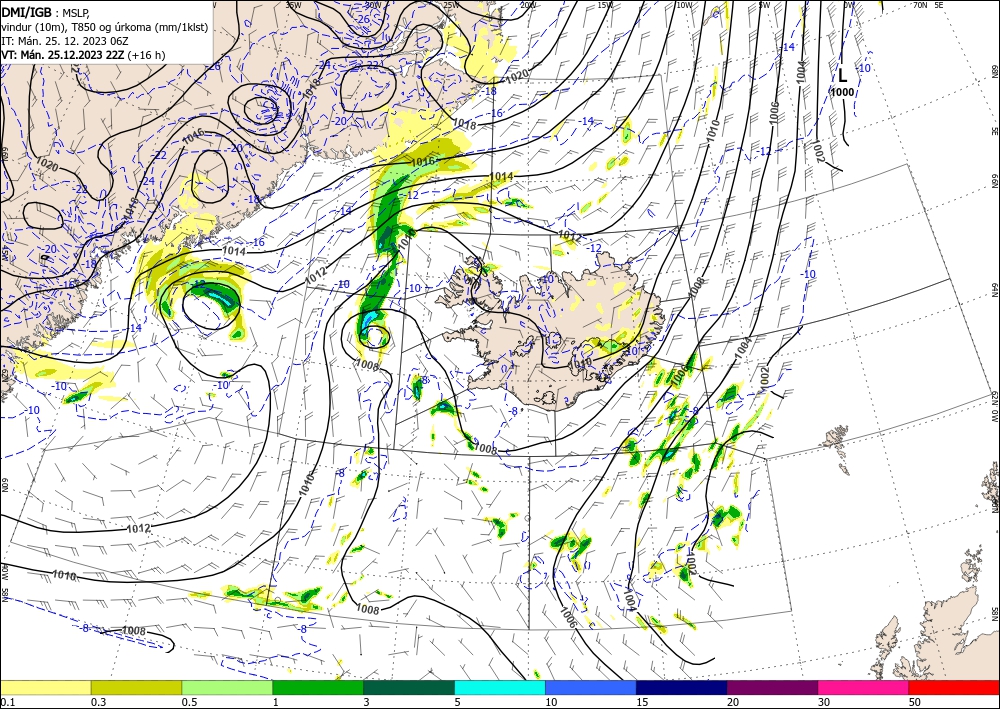Click the pink 30–50 legend segment

(864, 687)
